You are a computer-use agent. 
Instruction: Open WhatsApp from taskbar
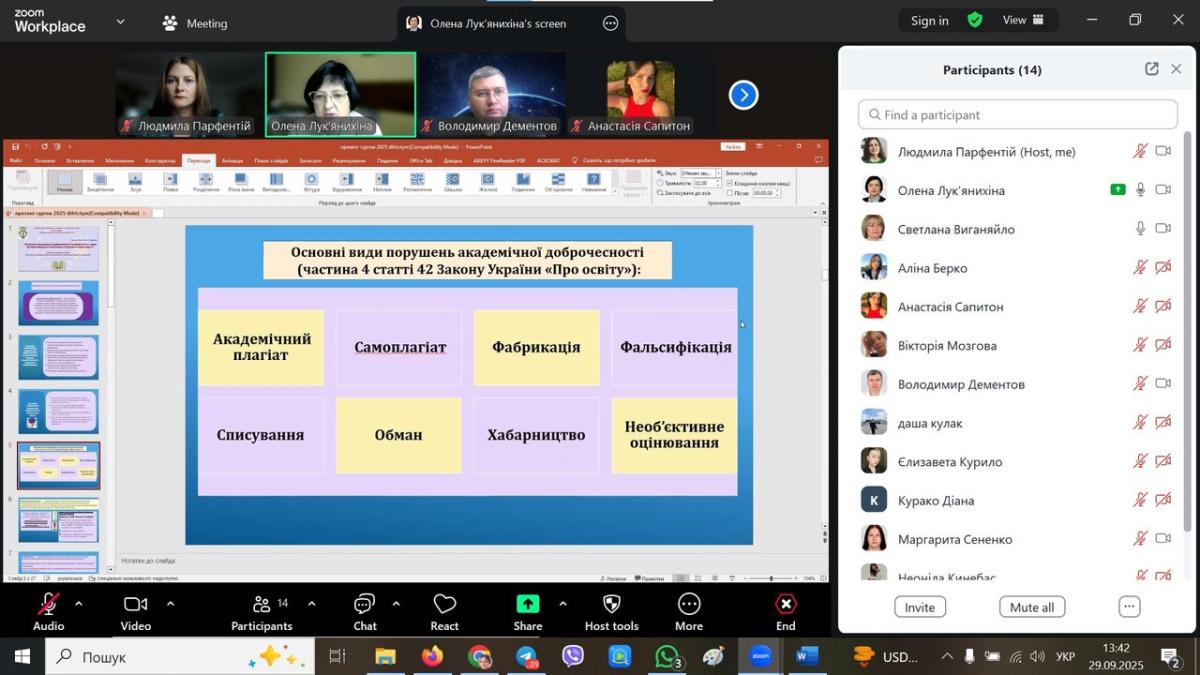coord(667,657)
